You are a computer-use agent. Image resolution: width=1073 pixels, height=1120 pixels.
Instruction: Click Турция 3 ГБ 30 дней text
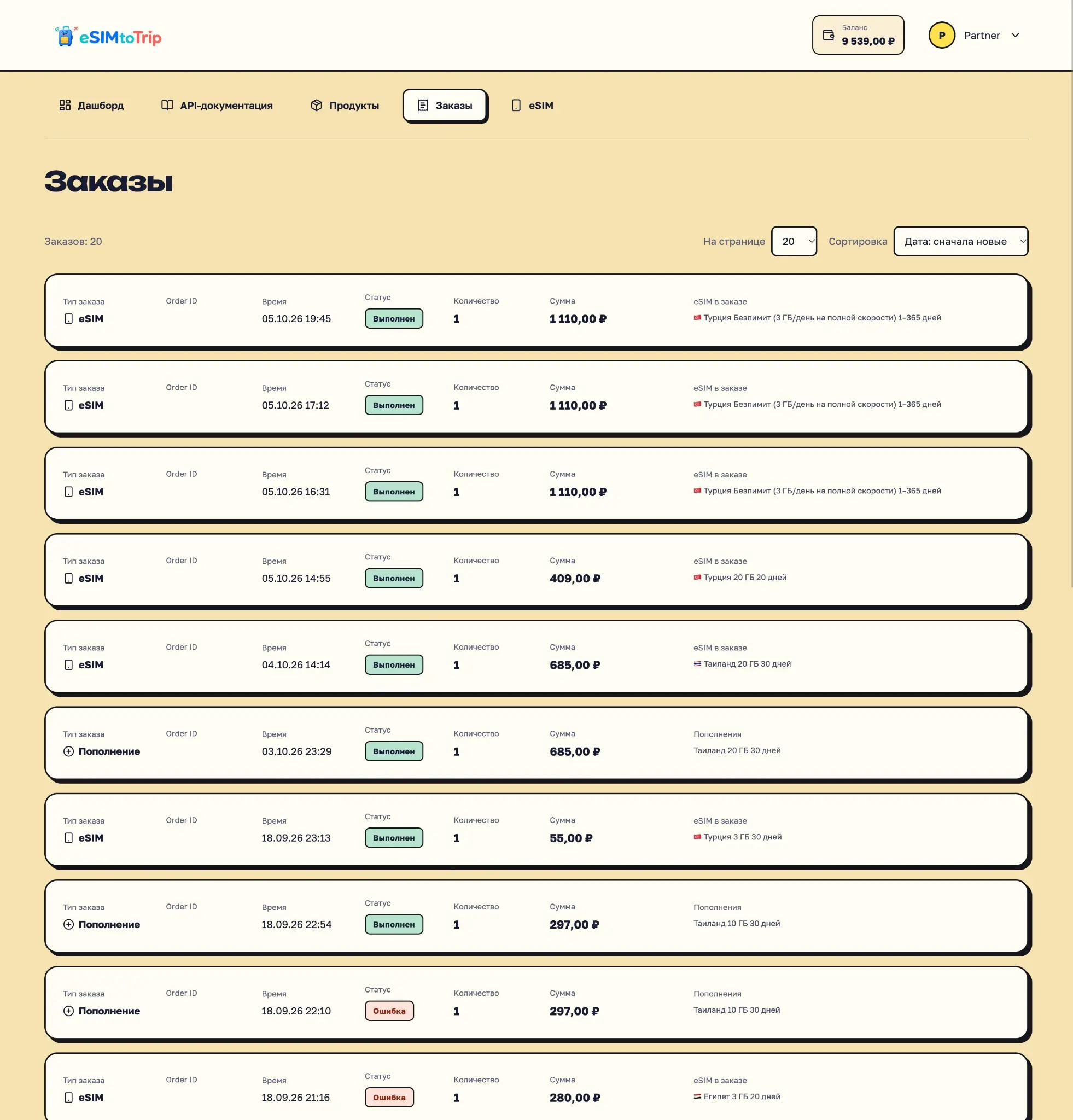point(742,837)
